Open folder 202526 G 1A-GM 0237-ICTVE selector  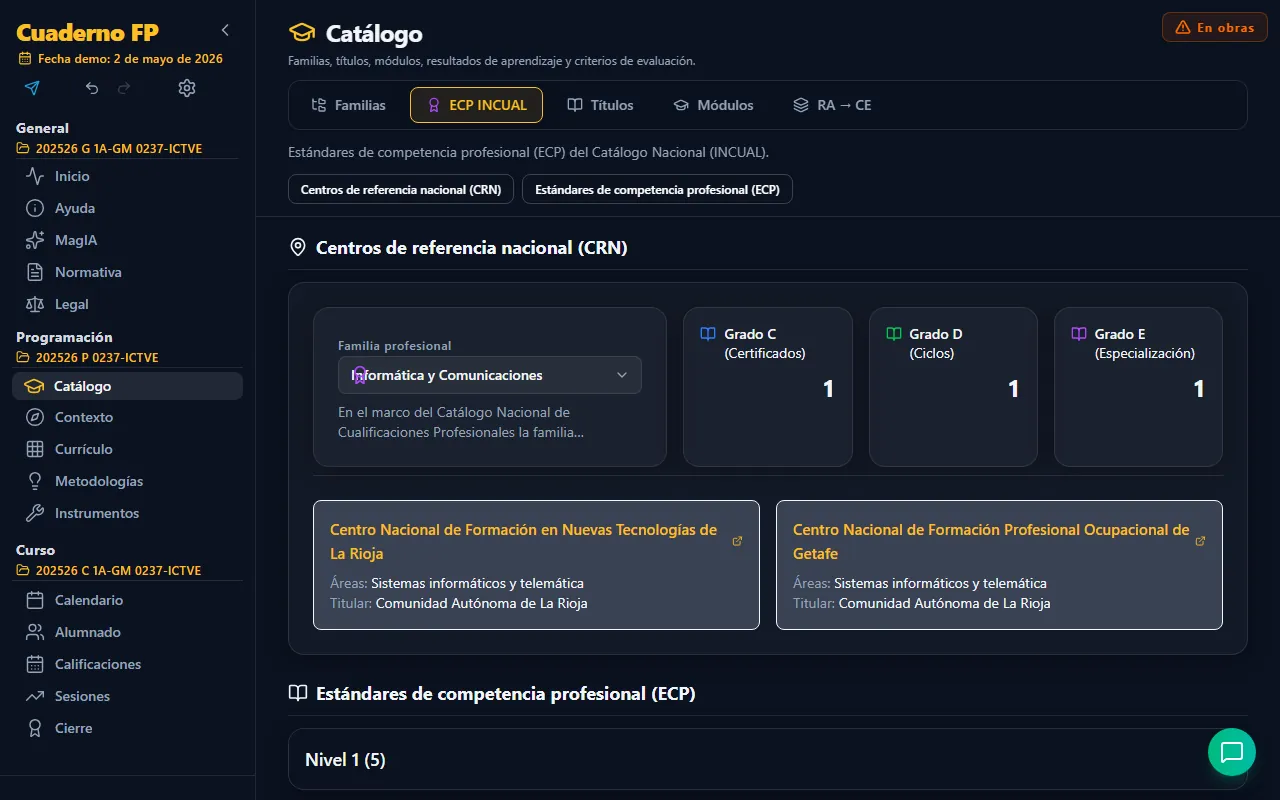110,149
